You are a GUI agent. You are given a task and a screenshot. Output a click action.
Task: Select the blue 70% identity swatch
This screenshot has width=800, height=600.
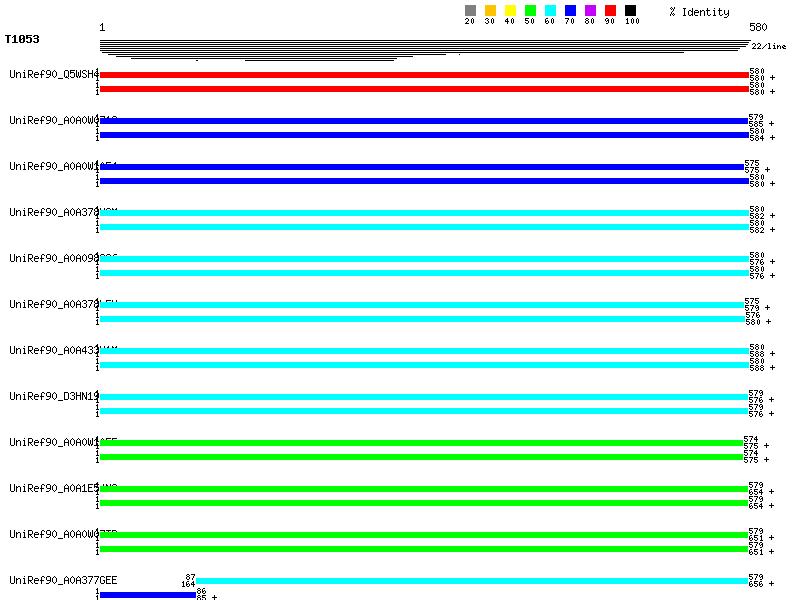click(x=570, y=11)
